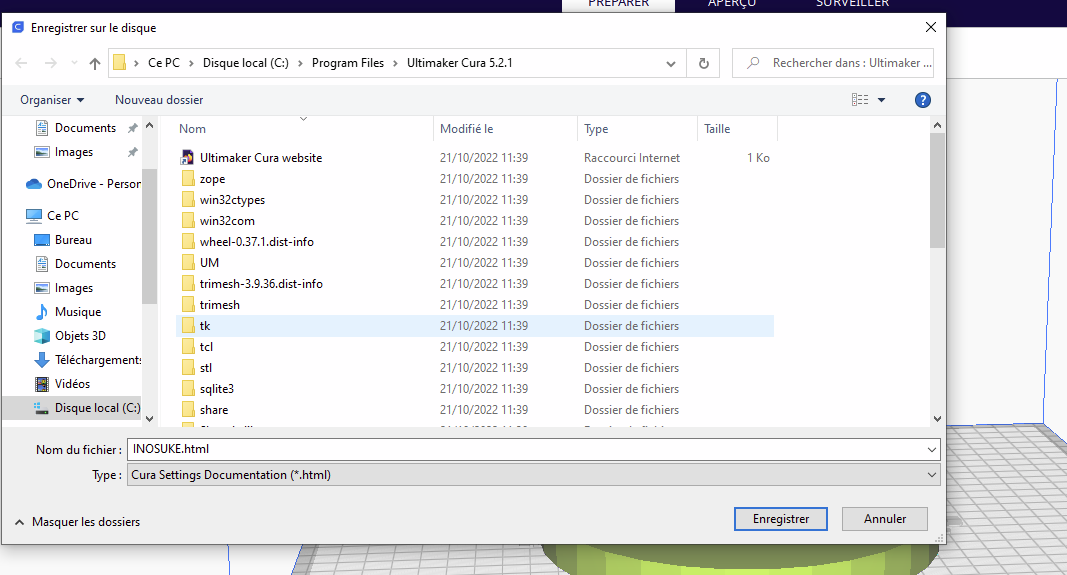Open pinned Documents in quick access
The height and width of the screenshot is (575, 1067).
point(85,128)
